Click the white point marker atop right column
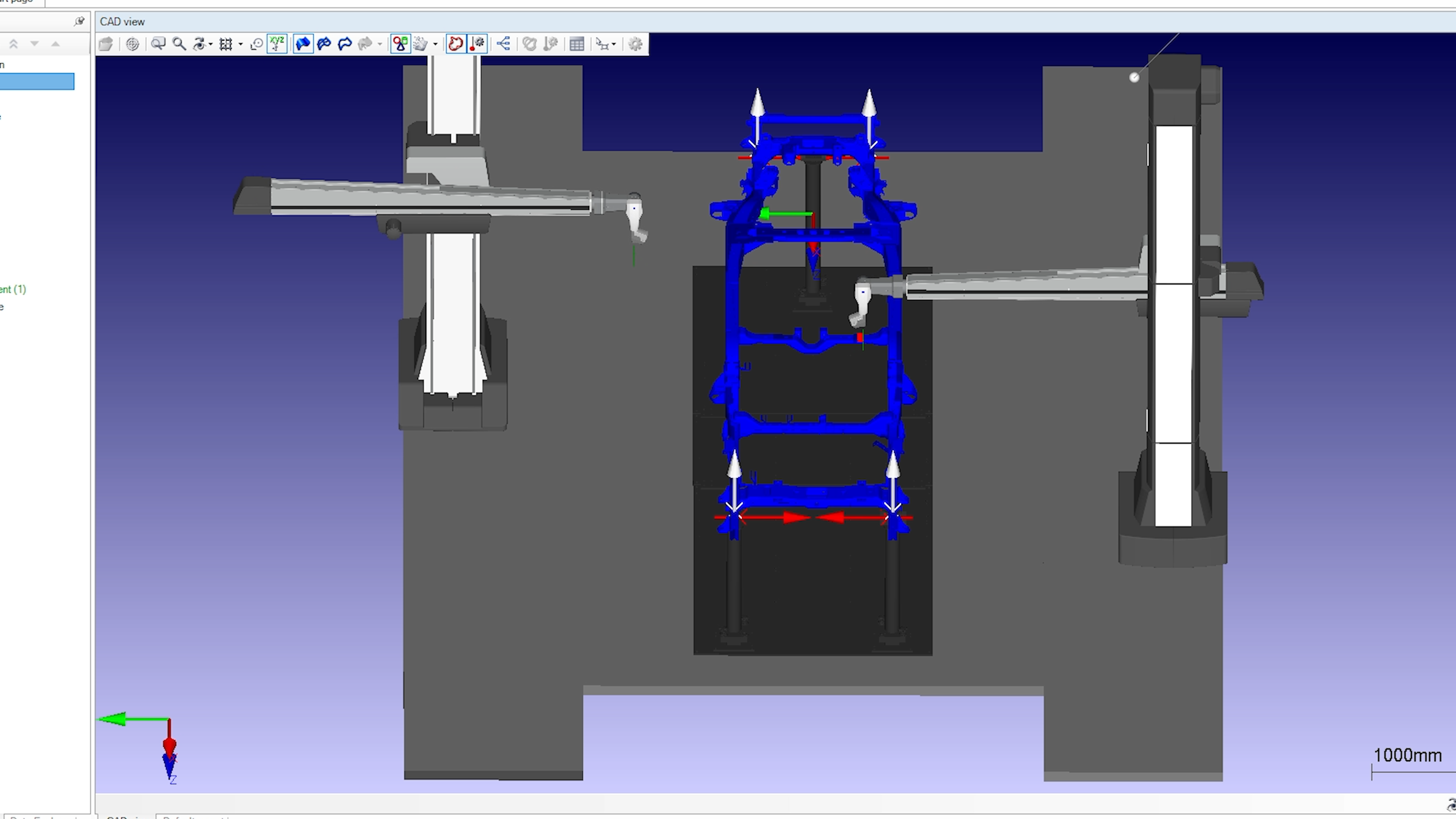Viewport: 1456px width, 819px height. pos(1134,77)
